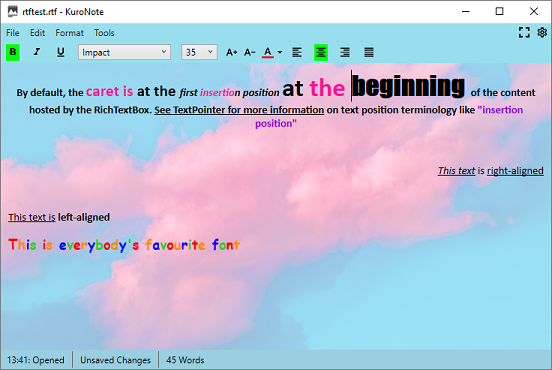The height and width of the screenshot is (370, 552).
Task: Toggle italic formatting button
Action: [37, 52]
